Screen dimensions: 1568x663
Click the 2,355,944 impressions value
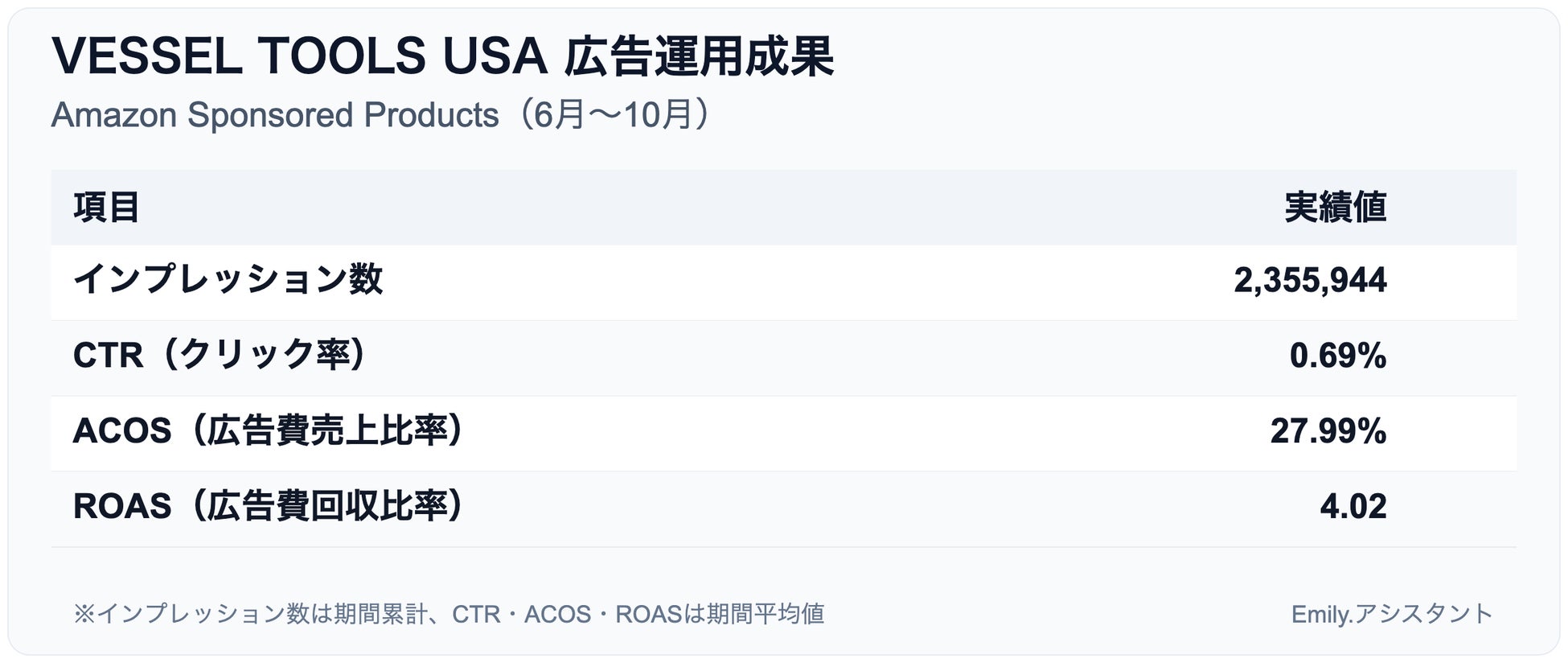click(x=1310, y=280)
